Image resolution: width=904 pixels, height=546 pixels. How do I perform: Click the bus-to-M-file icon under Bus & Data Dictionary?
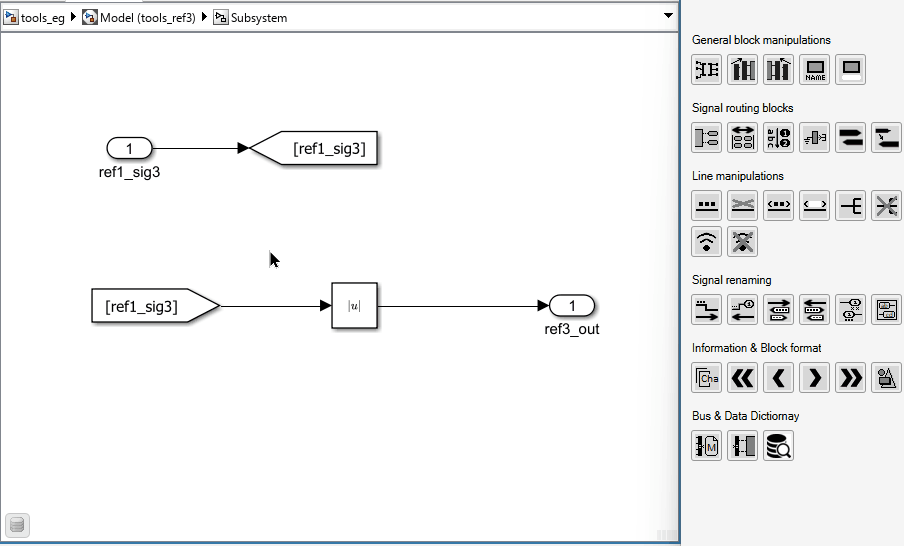(x=706, y=446)
